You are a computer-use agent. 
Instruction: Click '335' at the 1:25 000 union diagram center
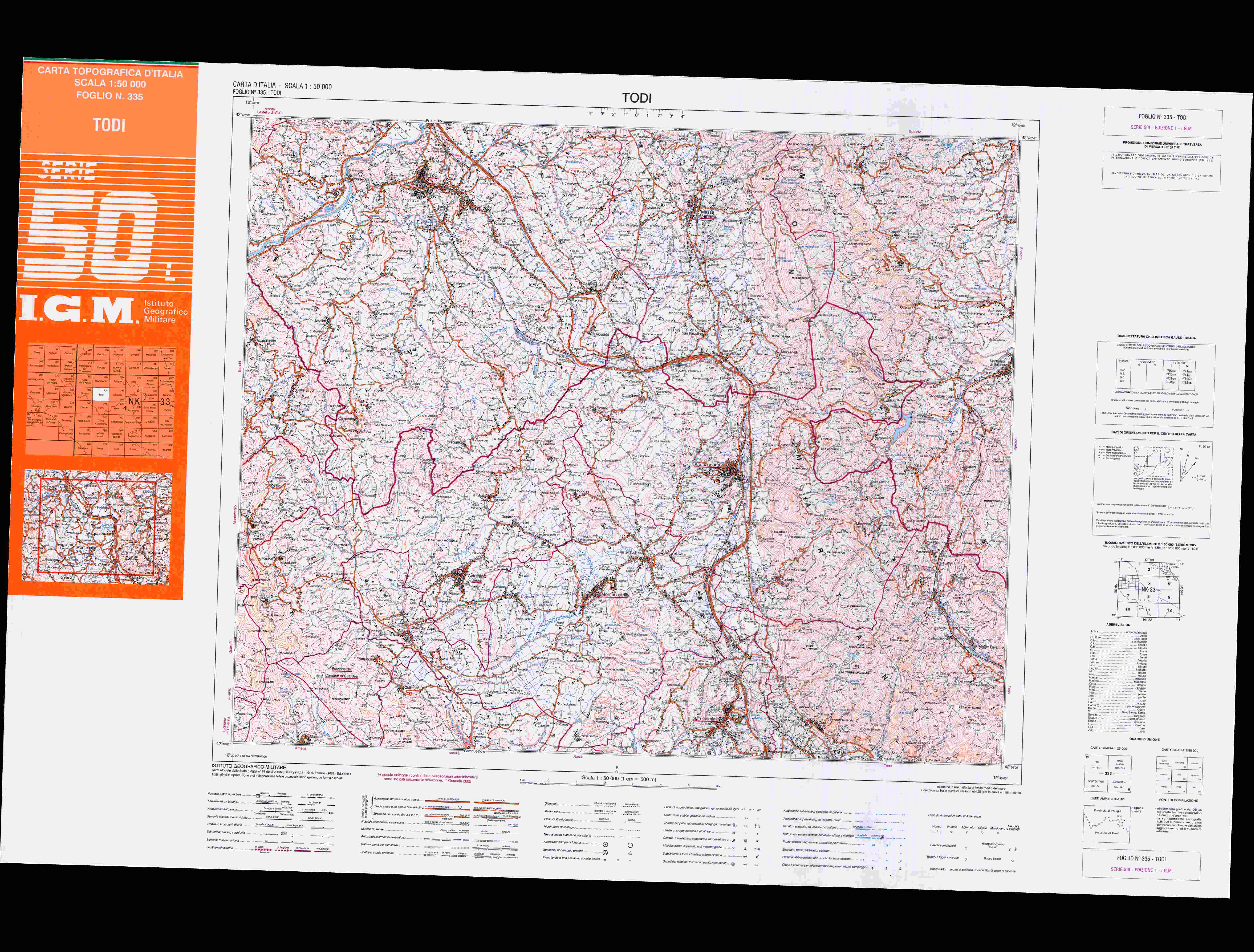1108,773
